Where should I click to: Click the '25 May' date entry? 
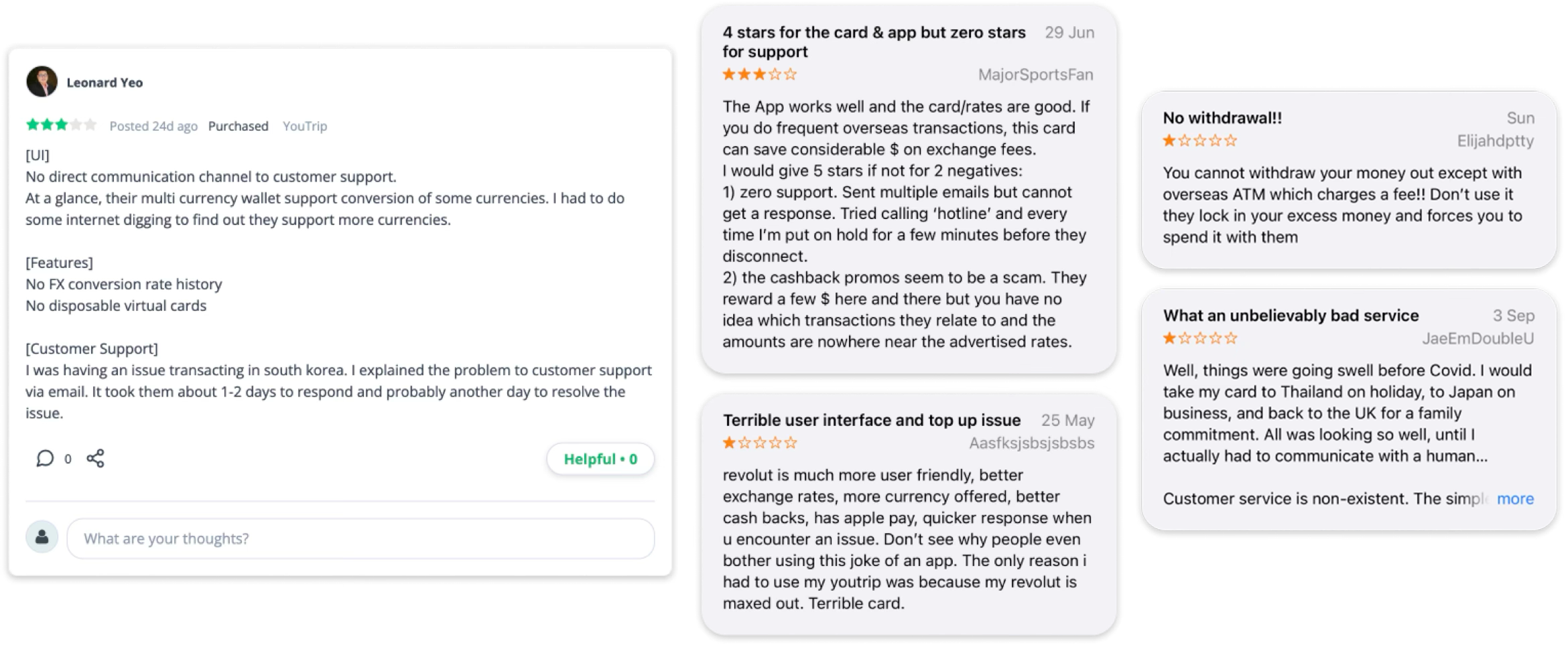coord(1067,421)
